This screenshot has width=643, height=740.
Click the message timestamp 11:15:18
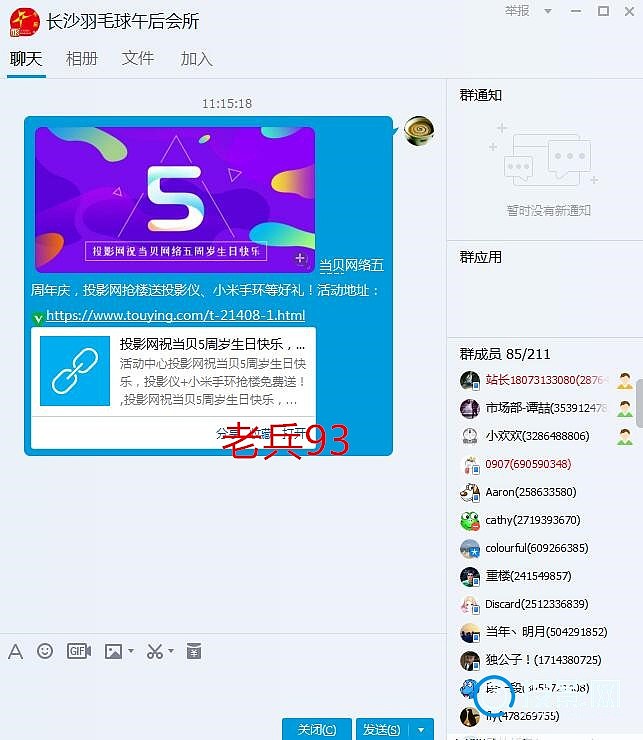pos(227,103)
